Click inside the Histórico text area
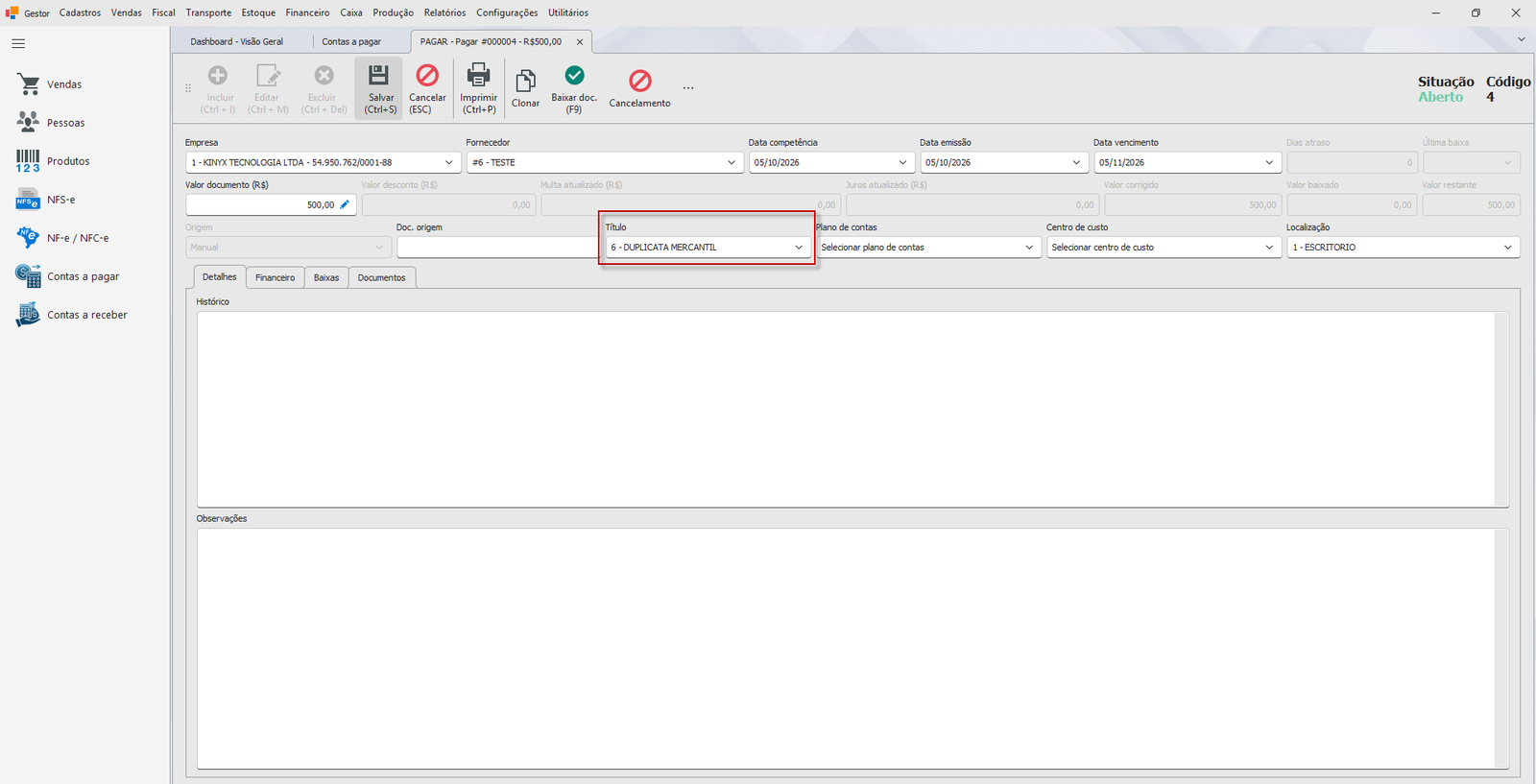The width and height of the screenshot is (1536, 784). tap(848, 409)
